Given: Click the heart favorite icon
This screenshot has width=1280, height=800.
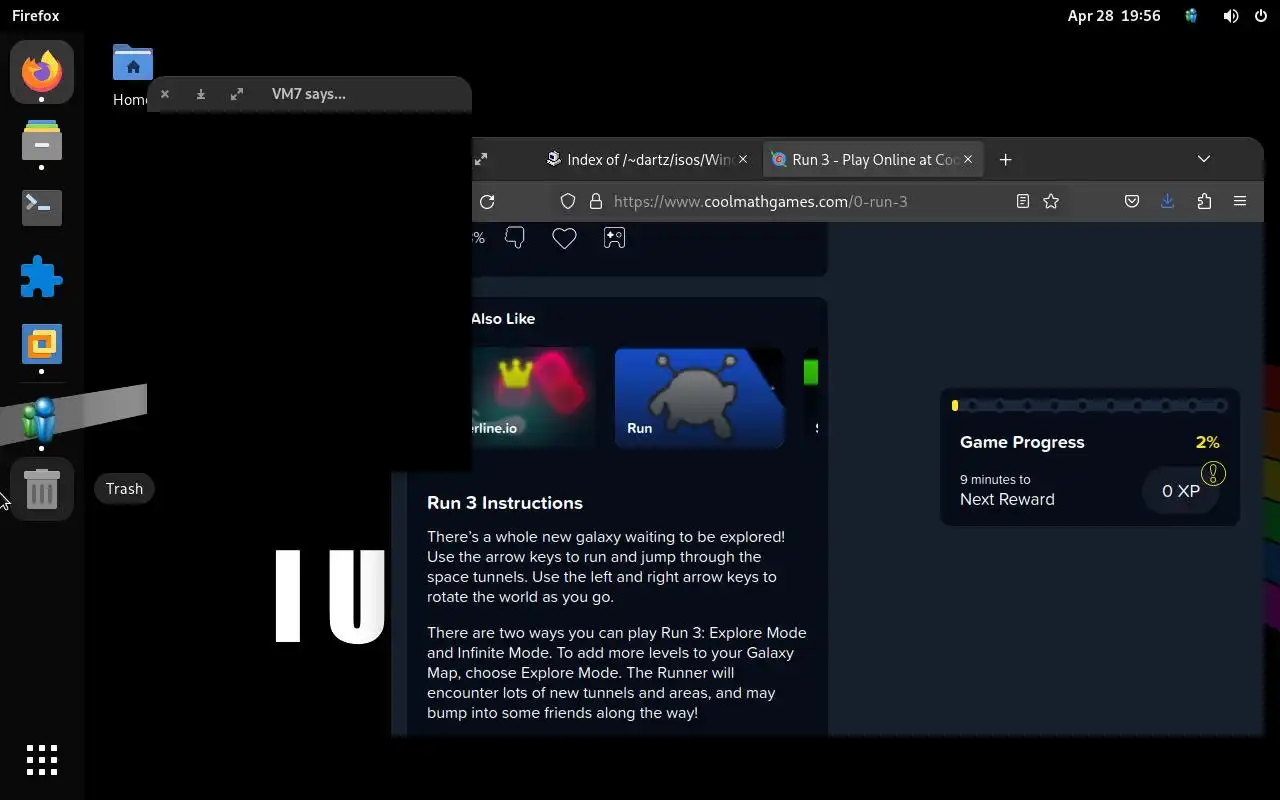Looking at the screenshot, I should click(564, 238).
